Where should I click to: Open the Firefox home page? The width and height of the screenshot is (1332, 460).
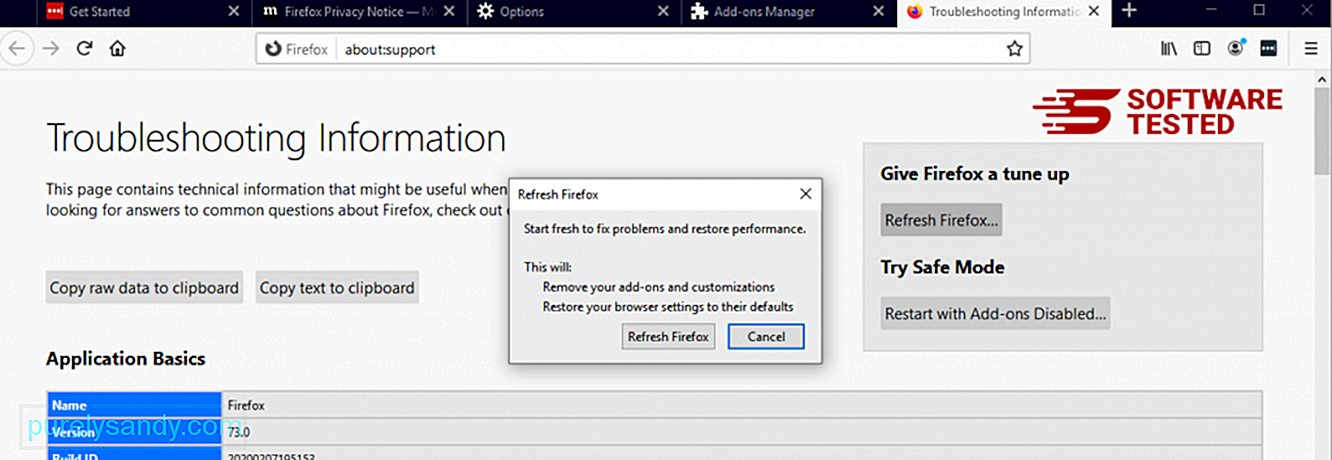(117, 48)
